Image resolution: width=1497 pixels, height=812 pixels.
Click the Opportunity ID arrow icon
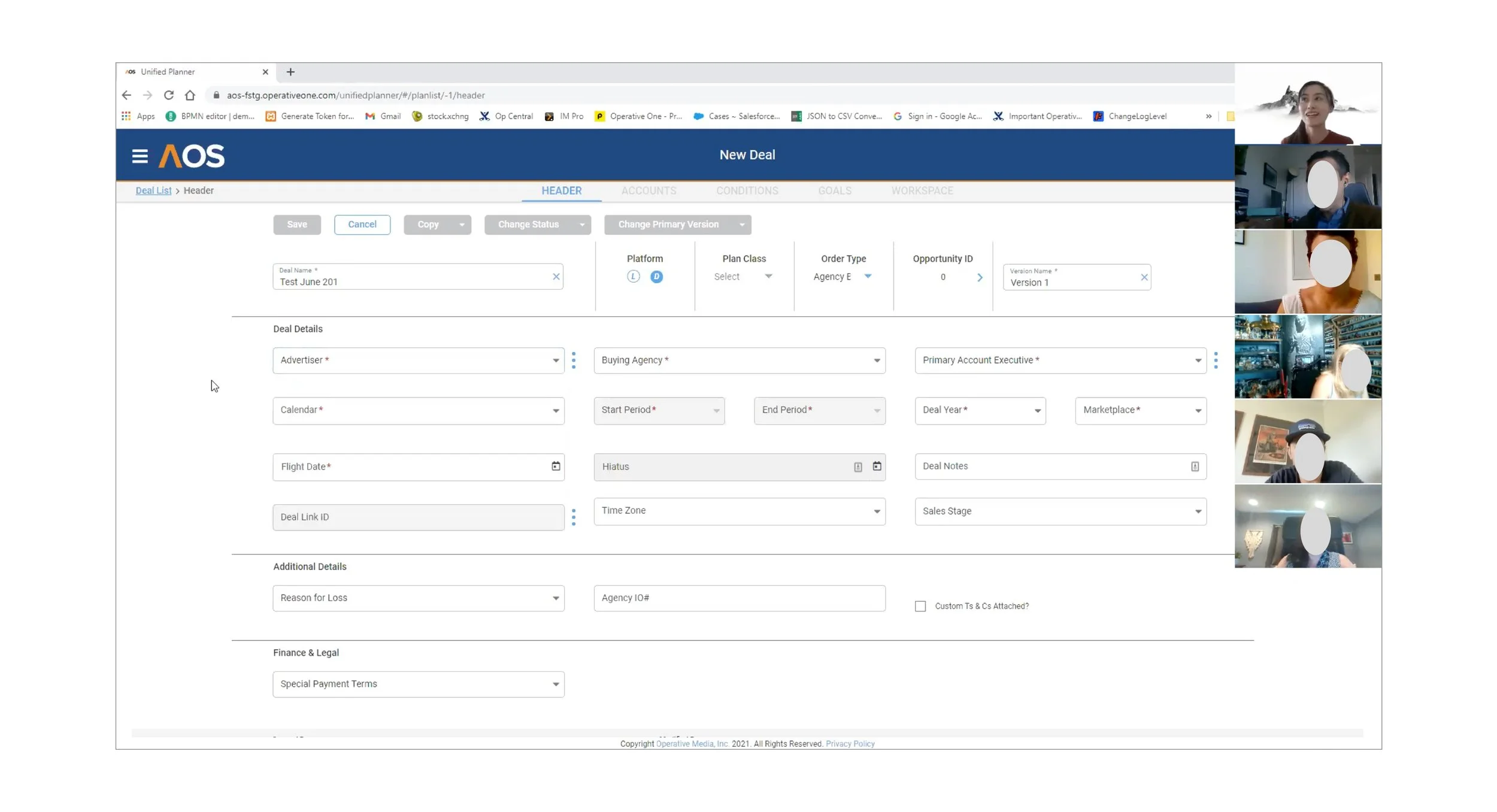(x=980, y=277)
